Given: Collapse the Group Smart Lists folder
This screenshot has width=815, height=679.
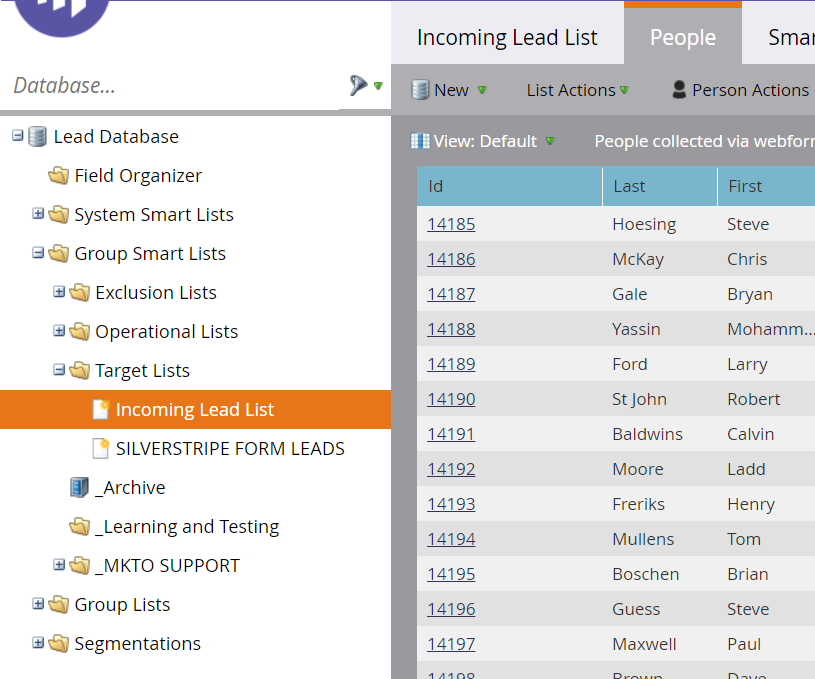Looking at the screenshot, I should point(38,253).
